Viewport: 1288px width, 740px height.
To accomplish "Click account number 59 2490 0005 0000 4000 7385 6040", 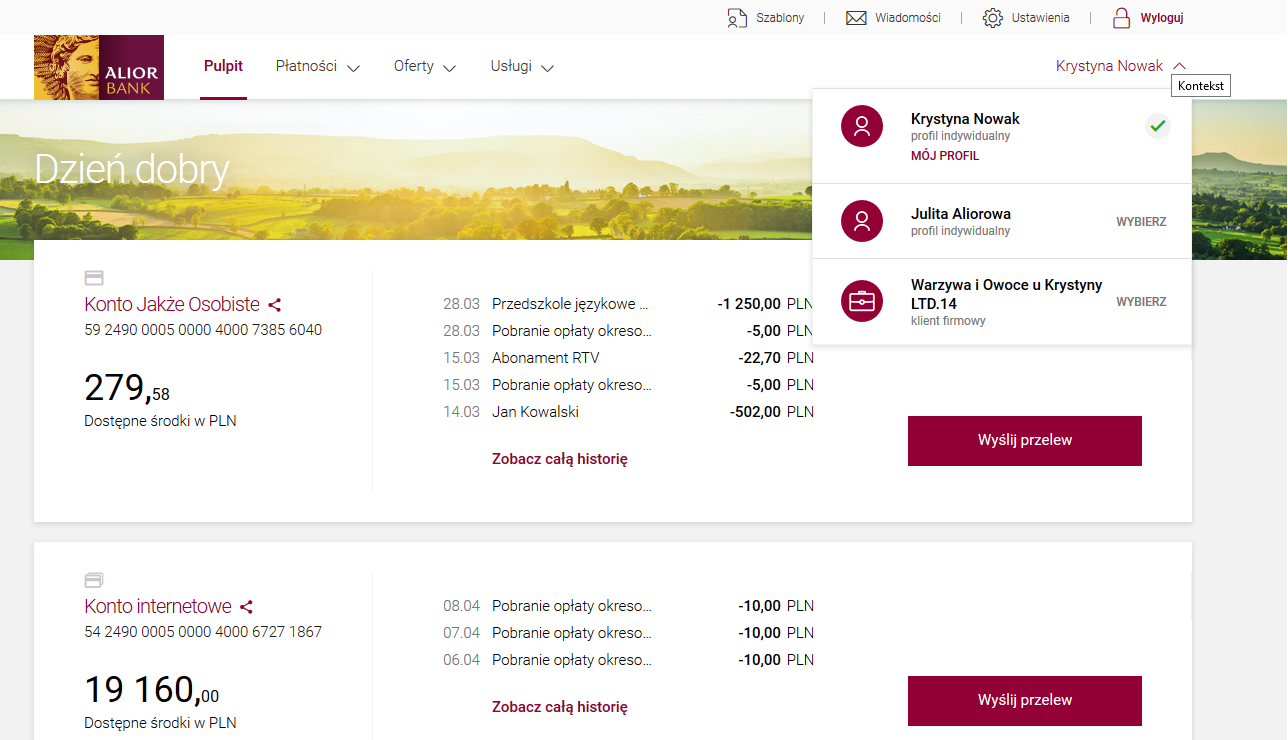I will [x=203, y=330].
